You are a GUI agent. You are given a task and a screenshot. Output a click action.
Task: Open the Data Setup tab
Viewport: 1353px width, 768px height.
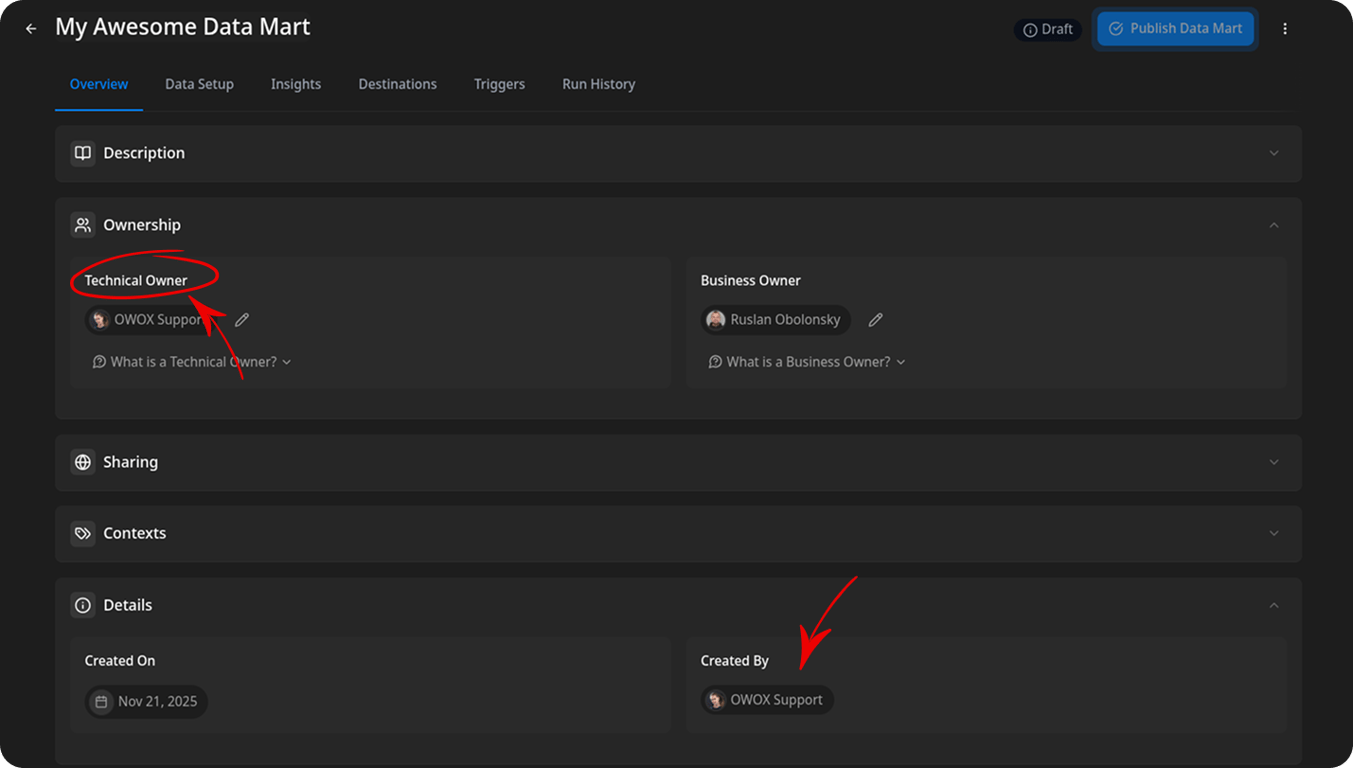tap(199, 84)
